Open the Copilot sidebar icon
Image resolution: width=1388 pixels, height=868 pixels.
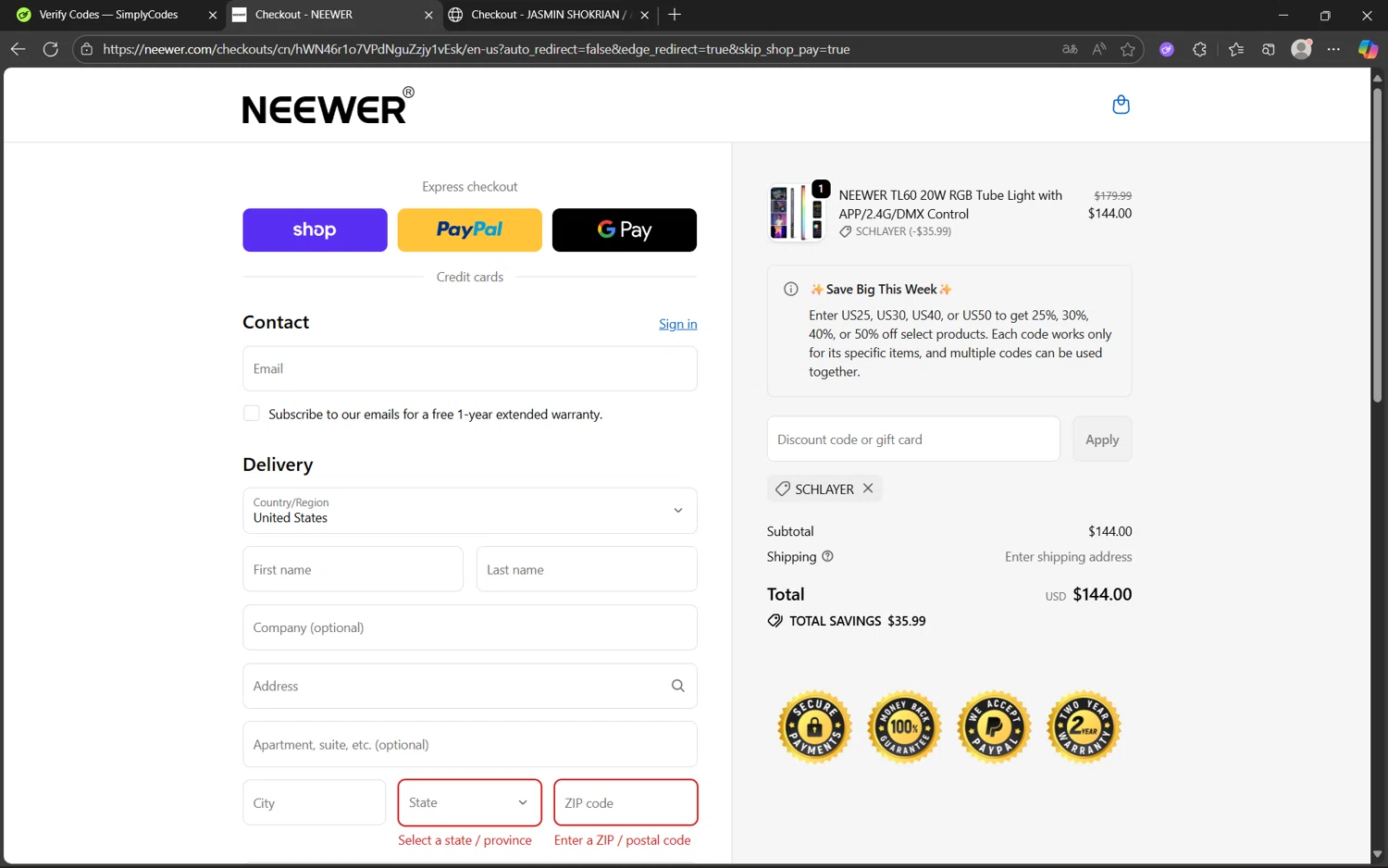[1368, 49]
